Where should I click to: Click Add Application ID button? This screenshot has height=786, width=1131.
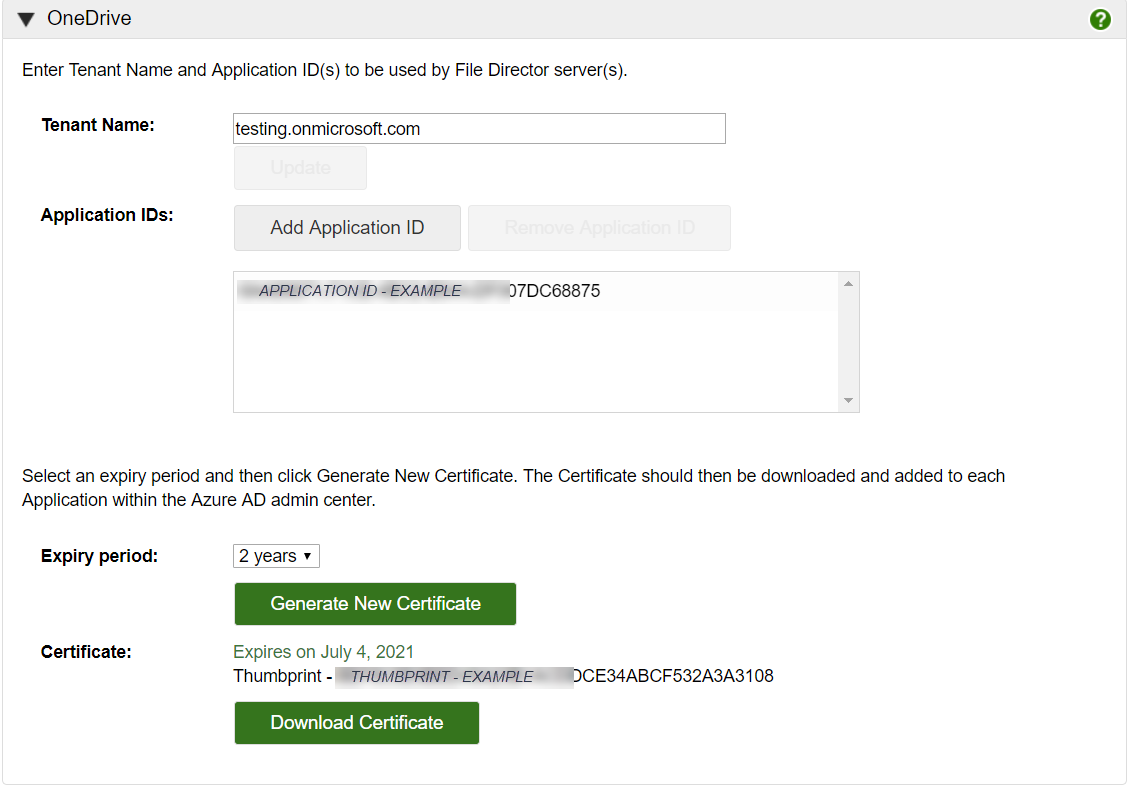(347, 228)
